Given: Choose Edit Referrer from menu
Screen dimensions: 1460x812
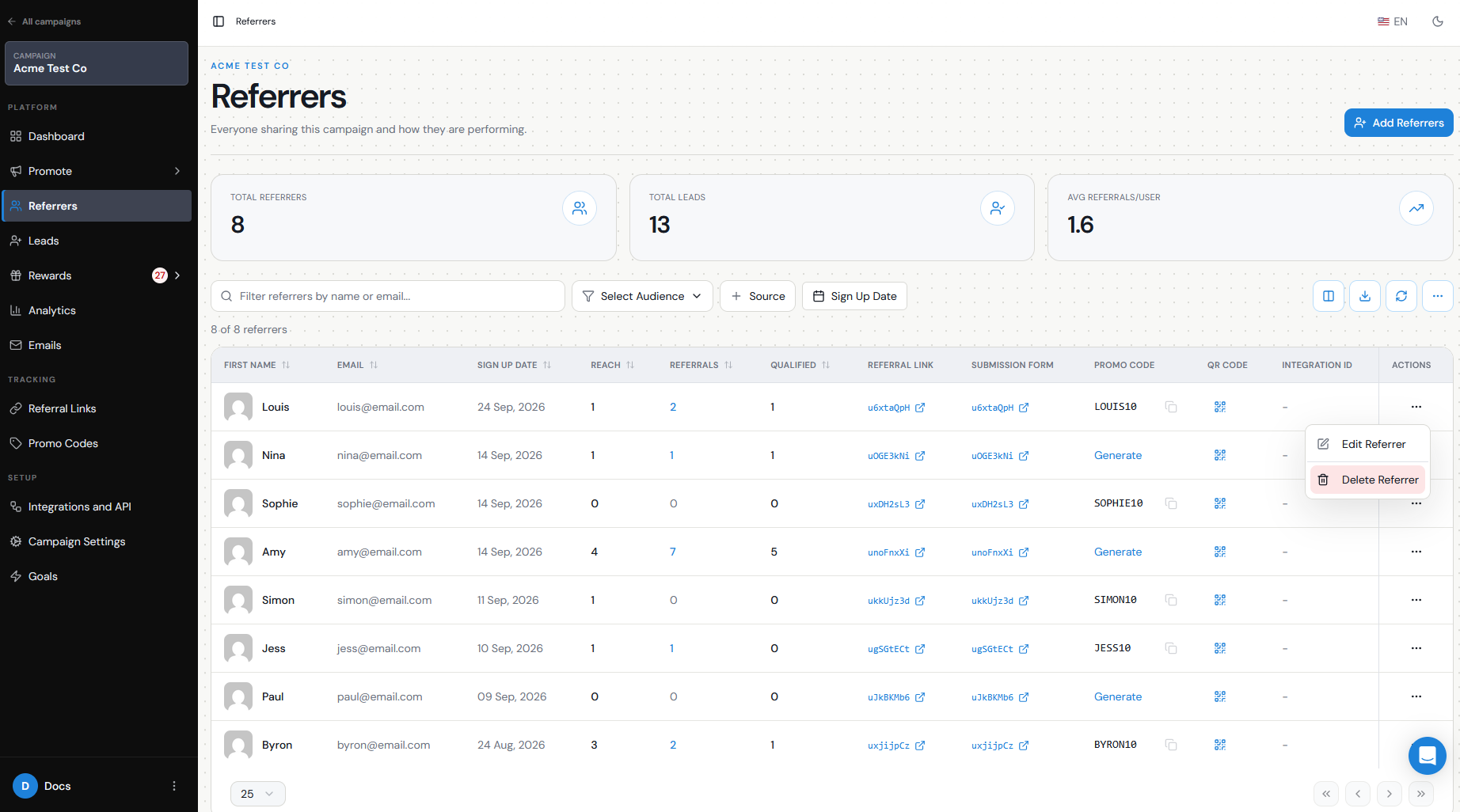Looking at the screenshot, I should coord(1367,444).
